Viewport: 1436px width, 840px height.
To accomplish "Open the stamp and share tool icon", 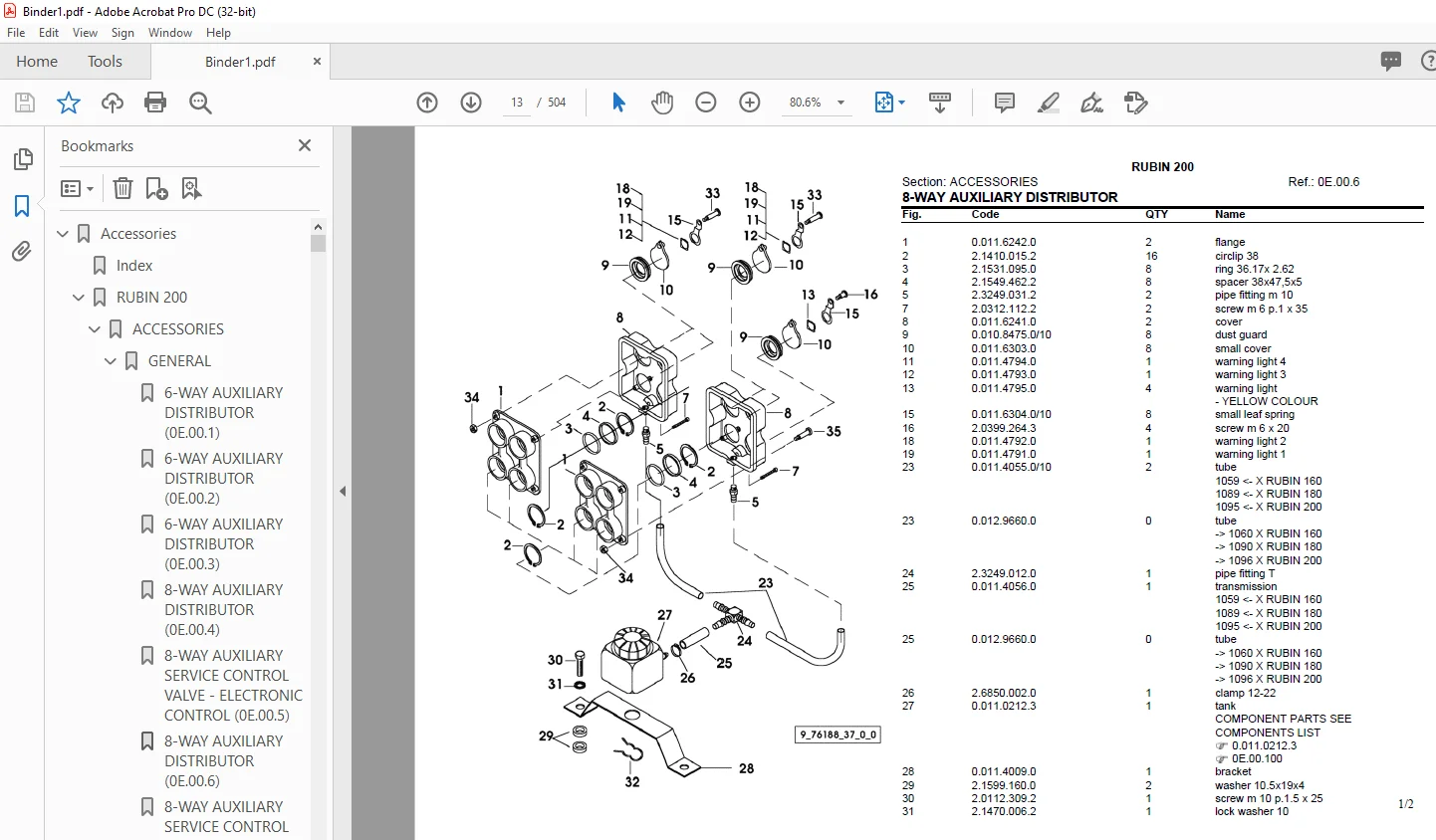I will click(x=1136, y=103).
